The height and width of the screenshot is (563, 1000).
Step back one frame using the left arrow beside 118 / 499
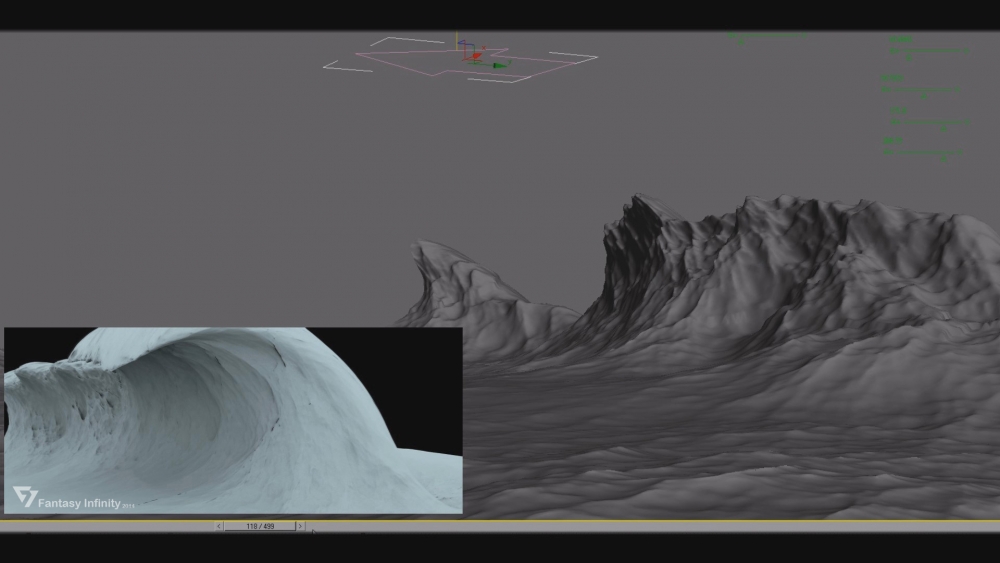tap(220, 526)
